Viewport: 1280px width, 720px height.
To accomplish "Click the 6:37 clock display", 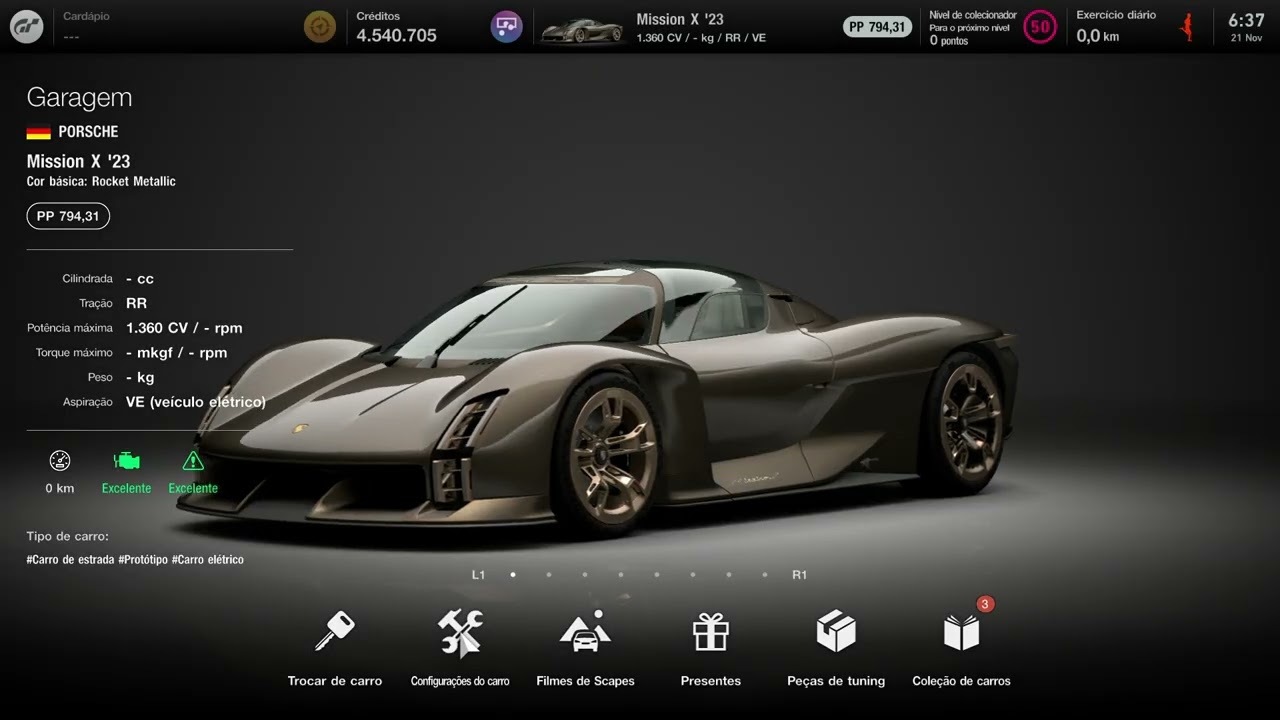I will click(1246, 21).
